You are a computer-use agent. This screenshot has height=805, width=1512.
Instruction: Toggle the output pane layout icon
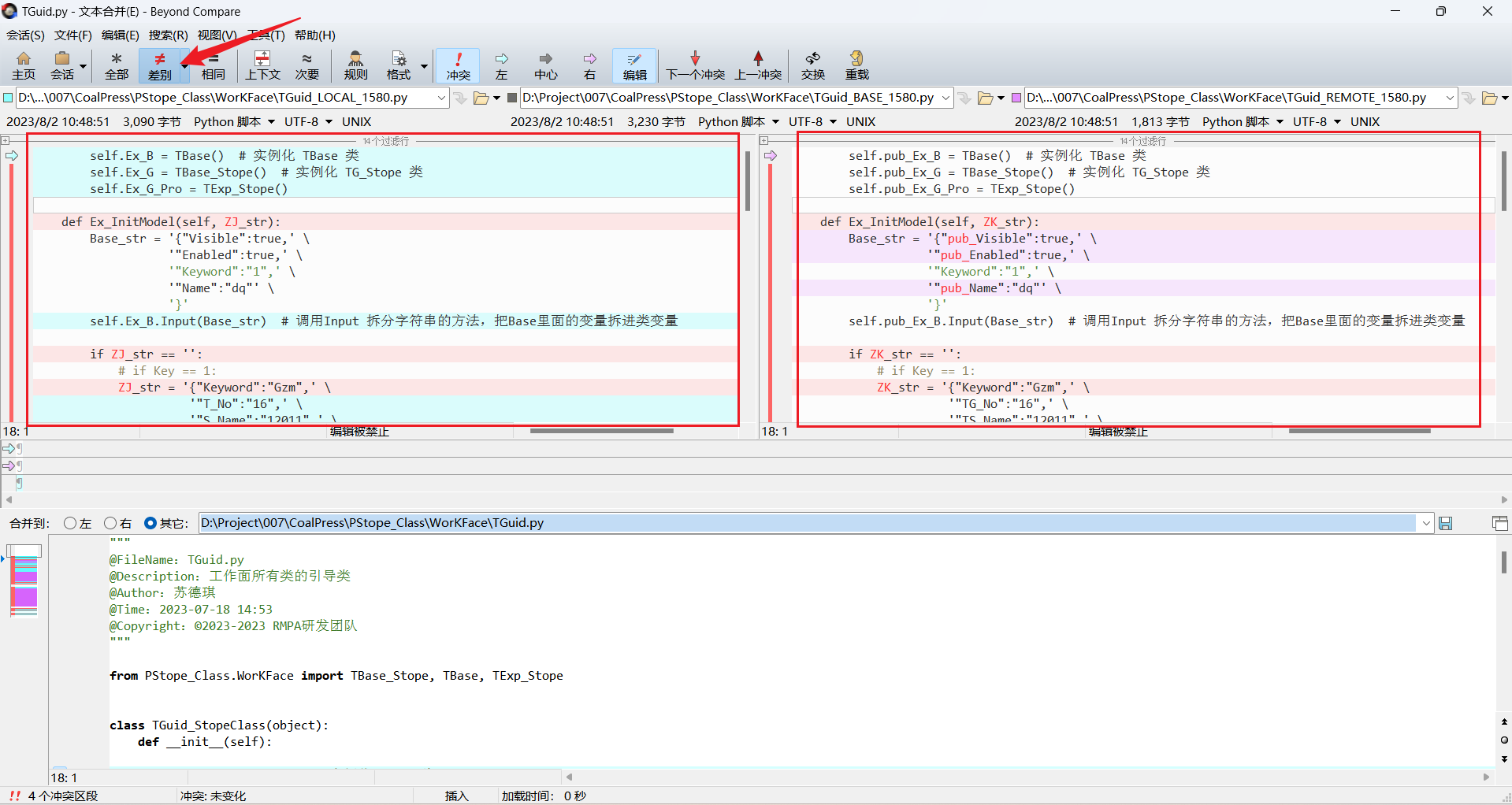pyautogui.click(x=1499, y=523)
